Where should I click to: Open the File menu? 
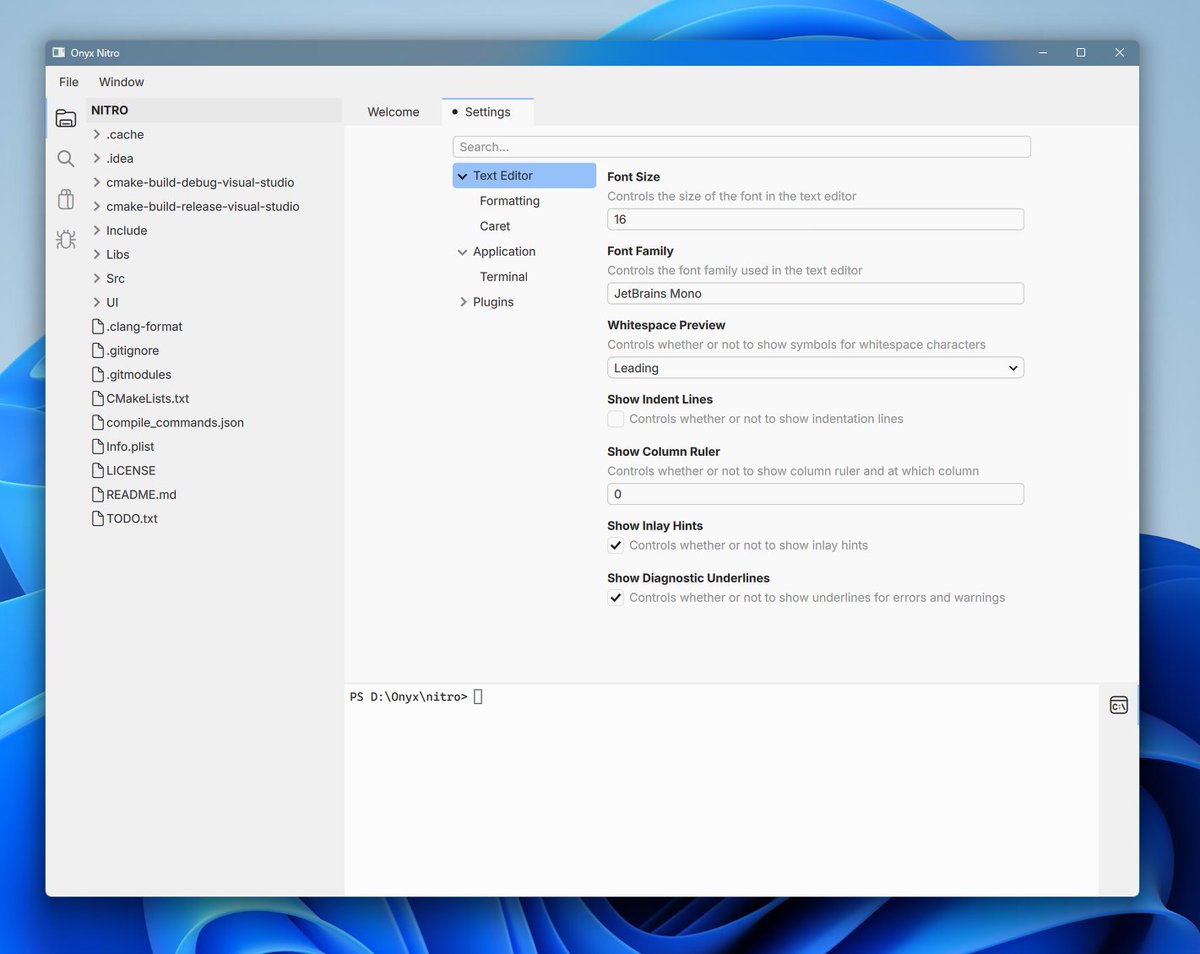68,82
